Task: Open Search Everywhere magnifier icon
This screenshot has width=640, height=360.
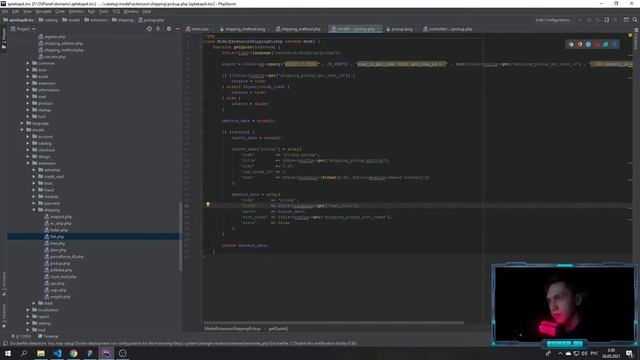Action: coord(635,20)
